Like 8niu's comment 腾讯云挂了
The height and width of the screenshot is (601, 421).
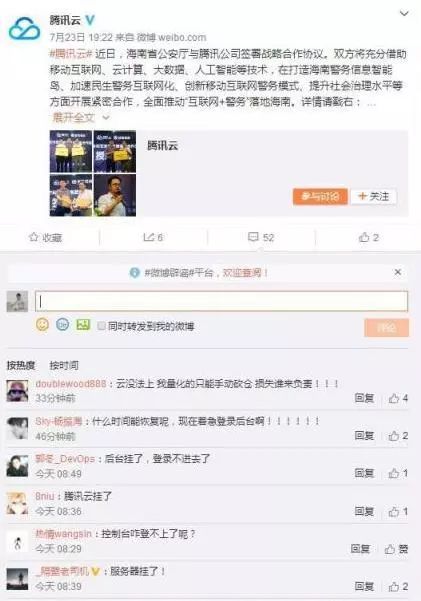[398, 511]
